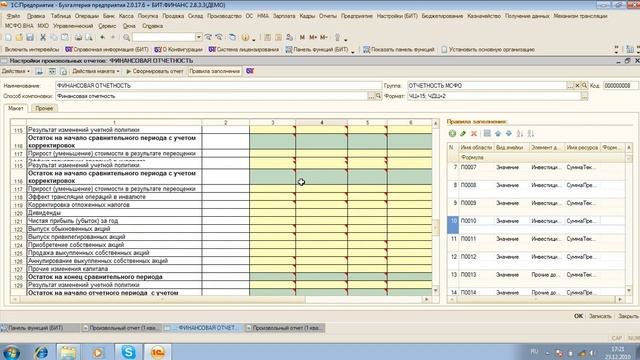Sort fill rules ascending

click(x=520, y=133)
